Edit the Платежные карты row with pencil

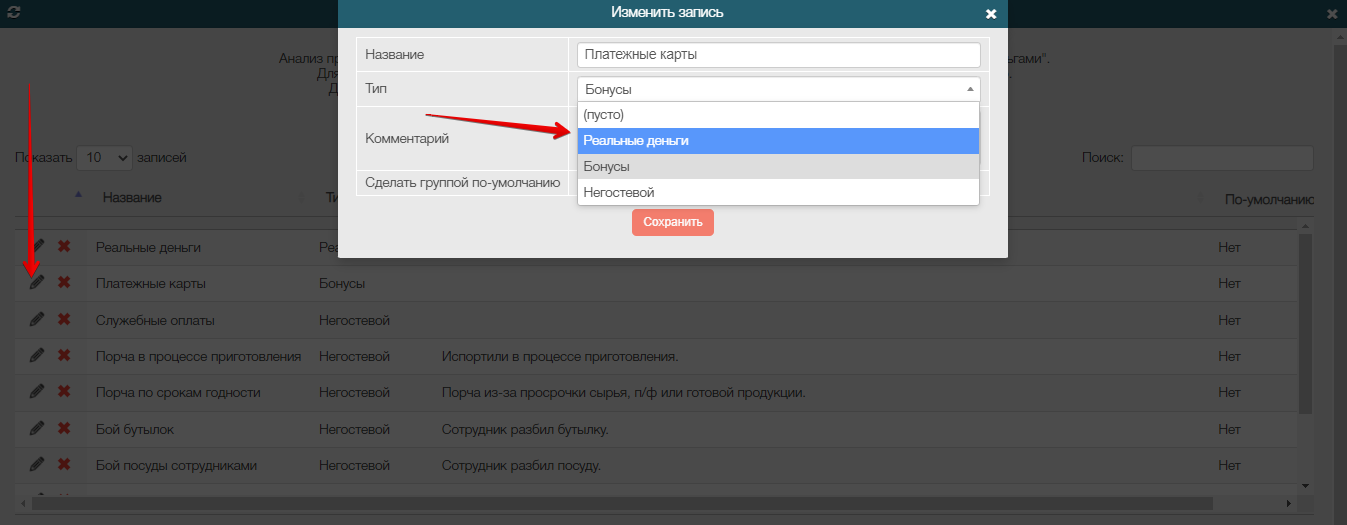point(37,283)
